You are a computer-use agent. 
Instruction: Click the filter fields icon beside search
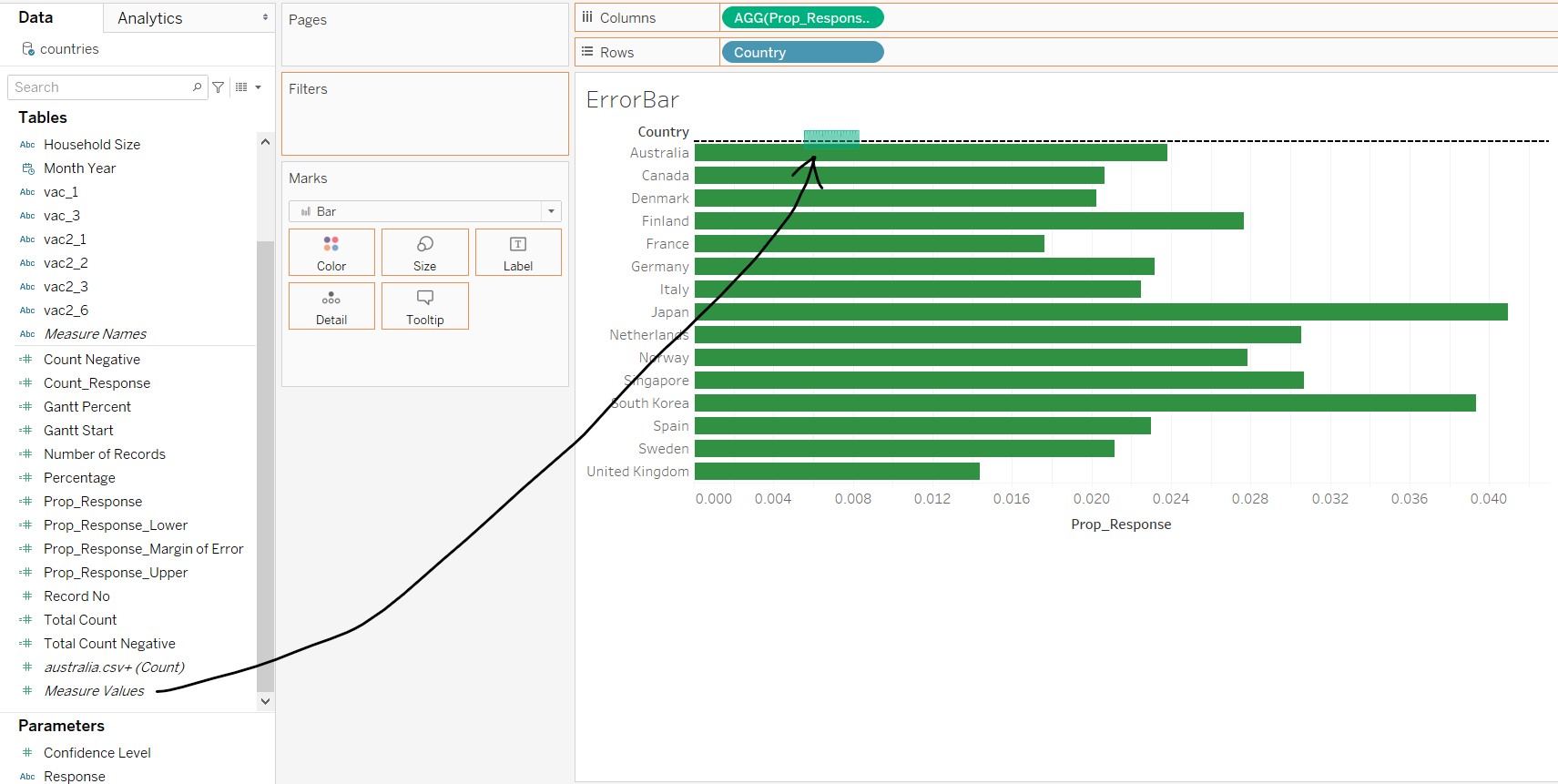pyautogui.click(x=219, y=87)
